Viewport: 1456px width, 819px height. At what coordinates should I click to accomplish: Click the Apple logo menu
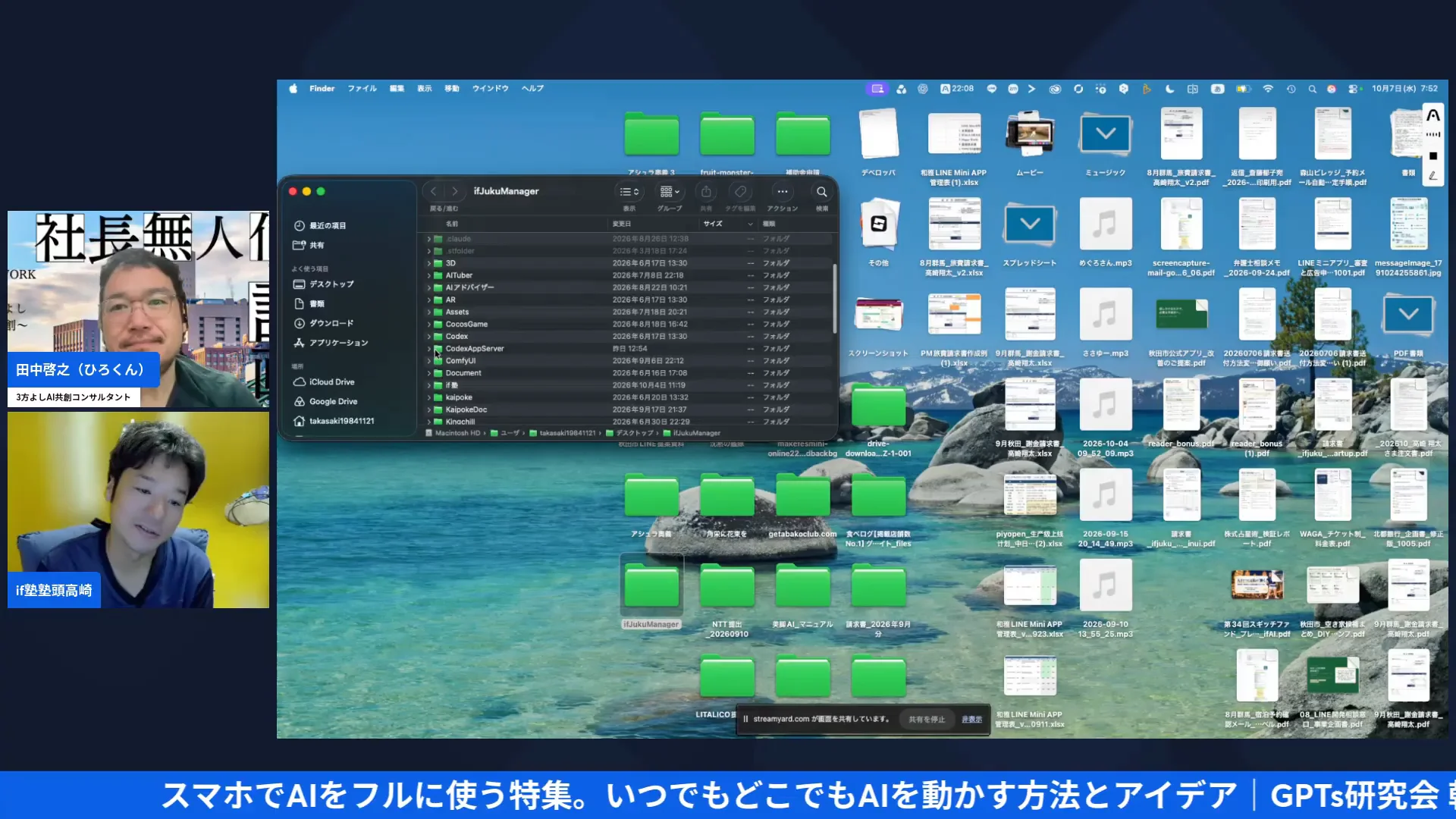pos(293,89)
